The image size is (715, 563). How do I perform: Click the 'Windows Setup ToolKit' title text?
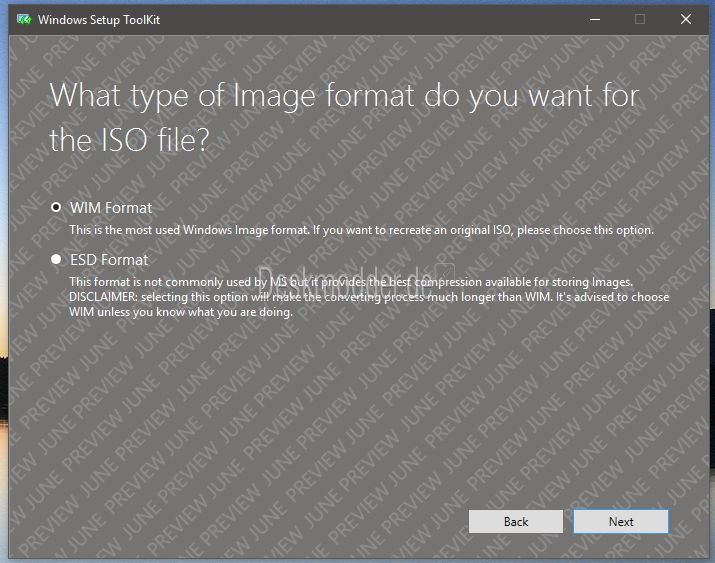[99, 20]
